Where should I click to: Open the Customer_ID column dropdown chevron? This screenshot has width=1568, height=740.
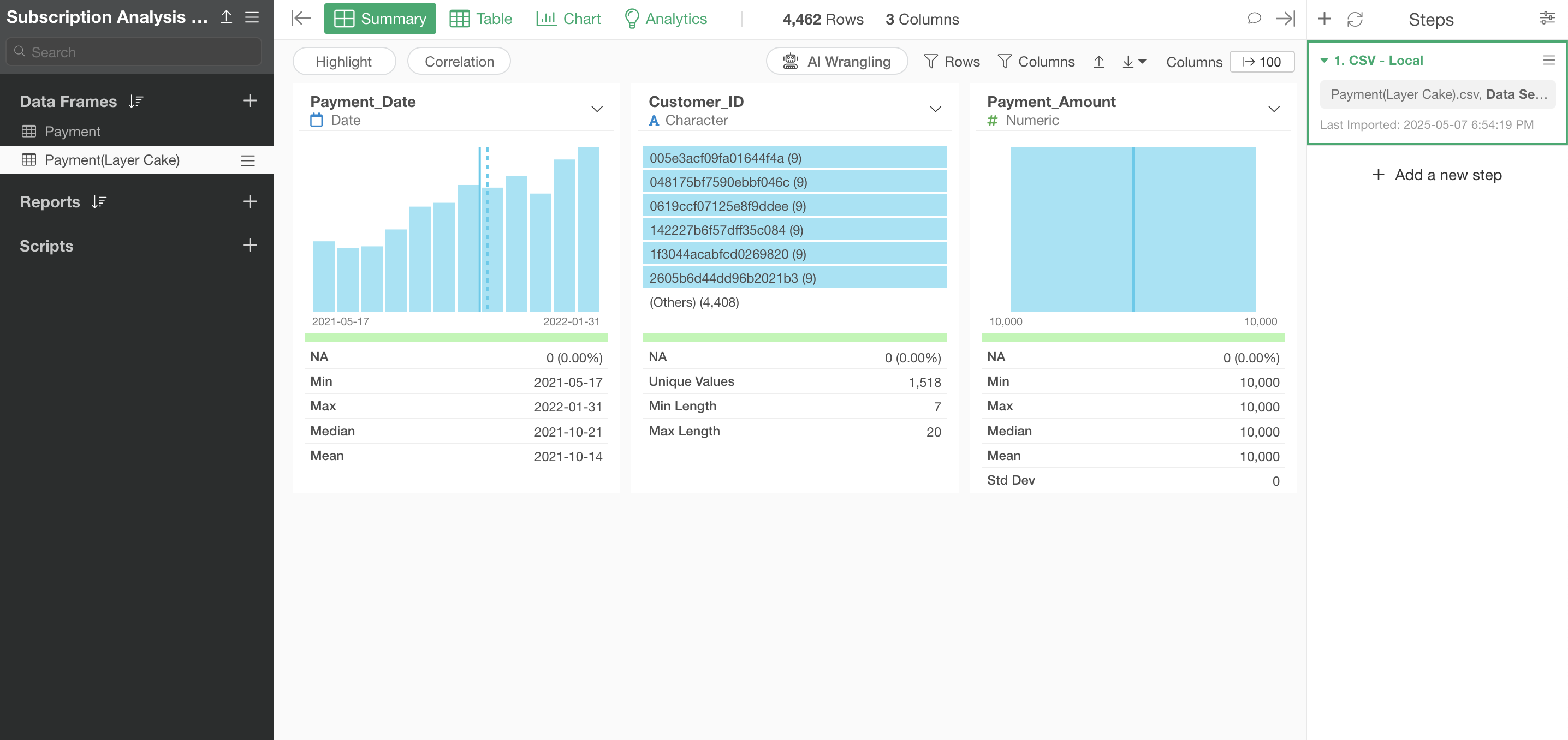(935, 110)
